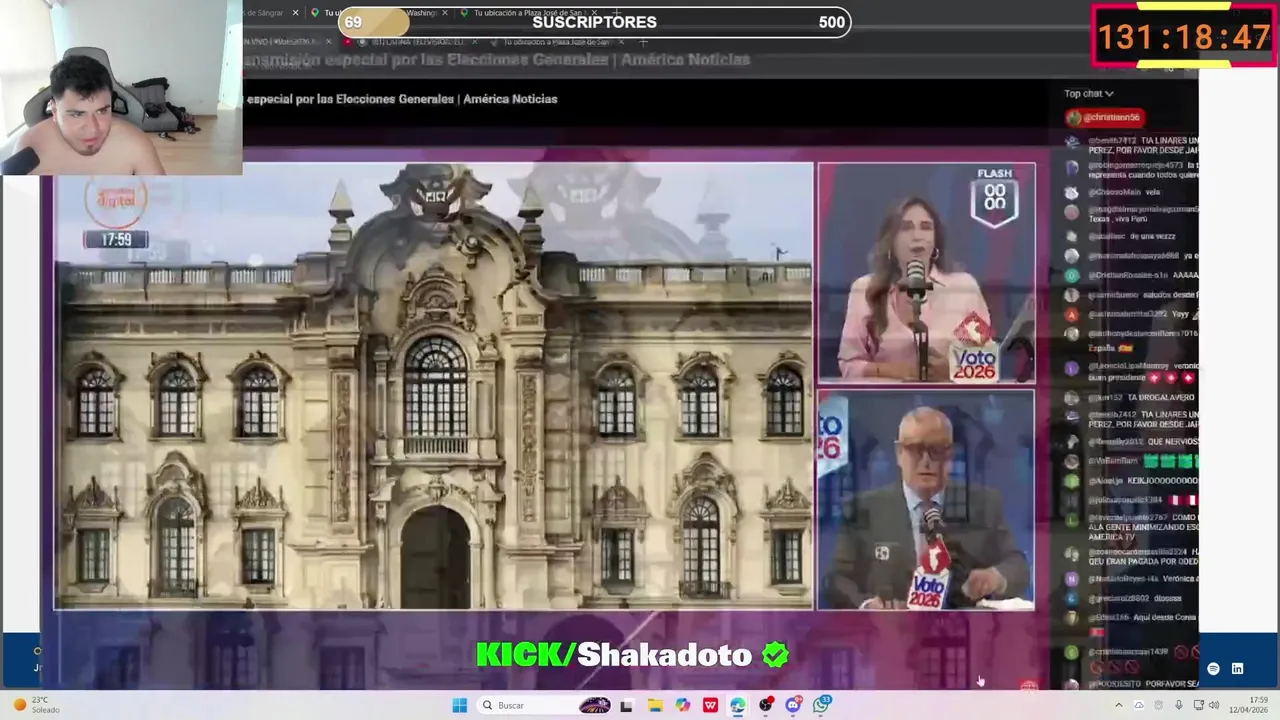This screenshot has height=720, width=1280.
Task: Close the Washington maps browser tab
Action: click(x=447, y=13)
